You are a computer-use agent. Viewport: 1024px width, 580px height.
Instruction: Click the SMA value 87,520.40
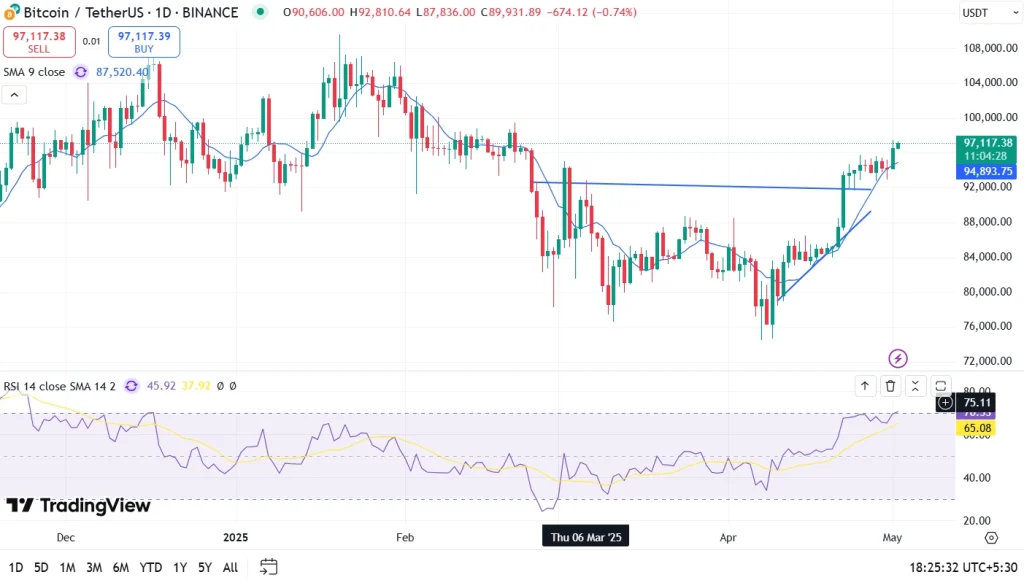(x=122, y=72)
